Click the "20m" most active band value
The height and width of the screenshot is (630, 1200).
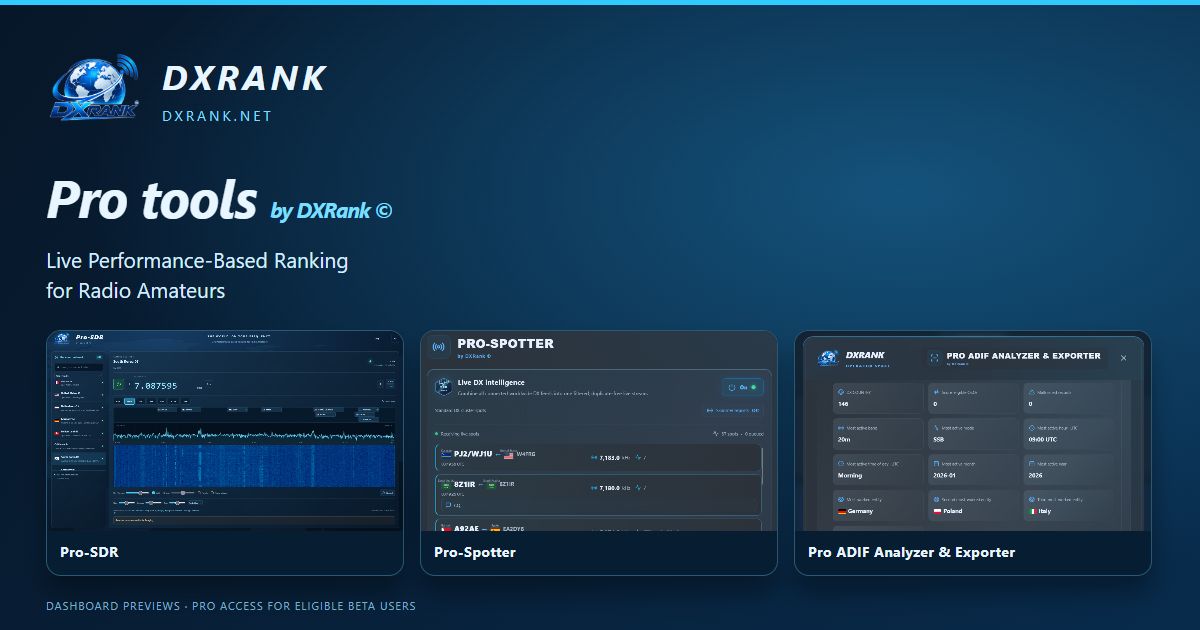844,439
